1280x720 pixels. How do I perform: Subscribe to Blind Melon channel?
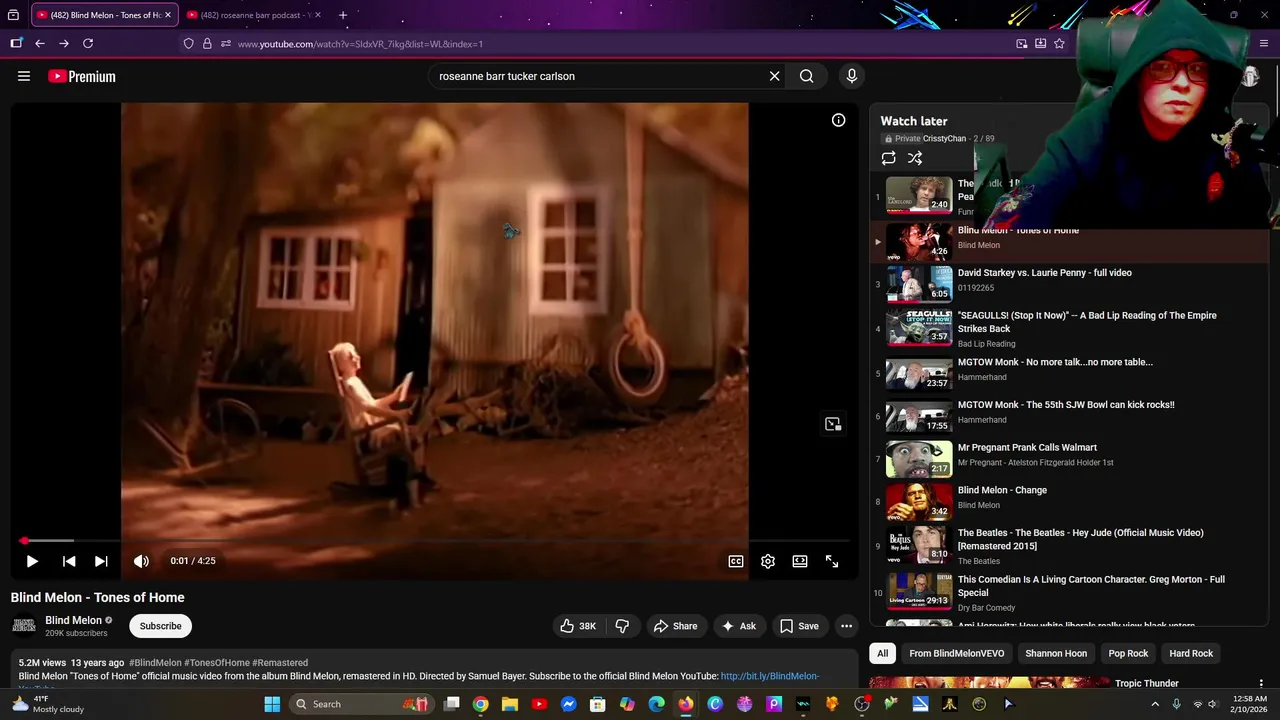click(x=160, y=626)
